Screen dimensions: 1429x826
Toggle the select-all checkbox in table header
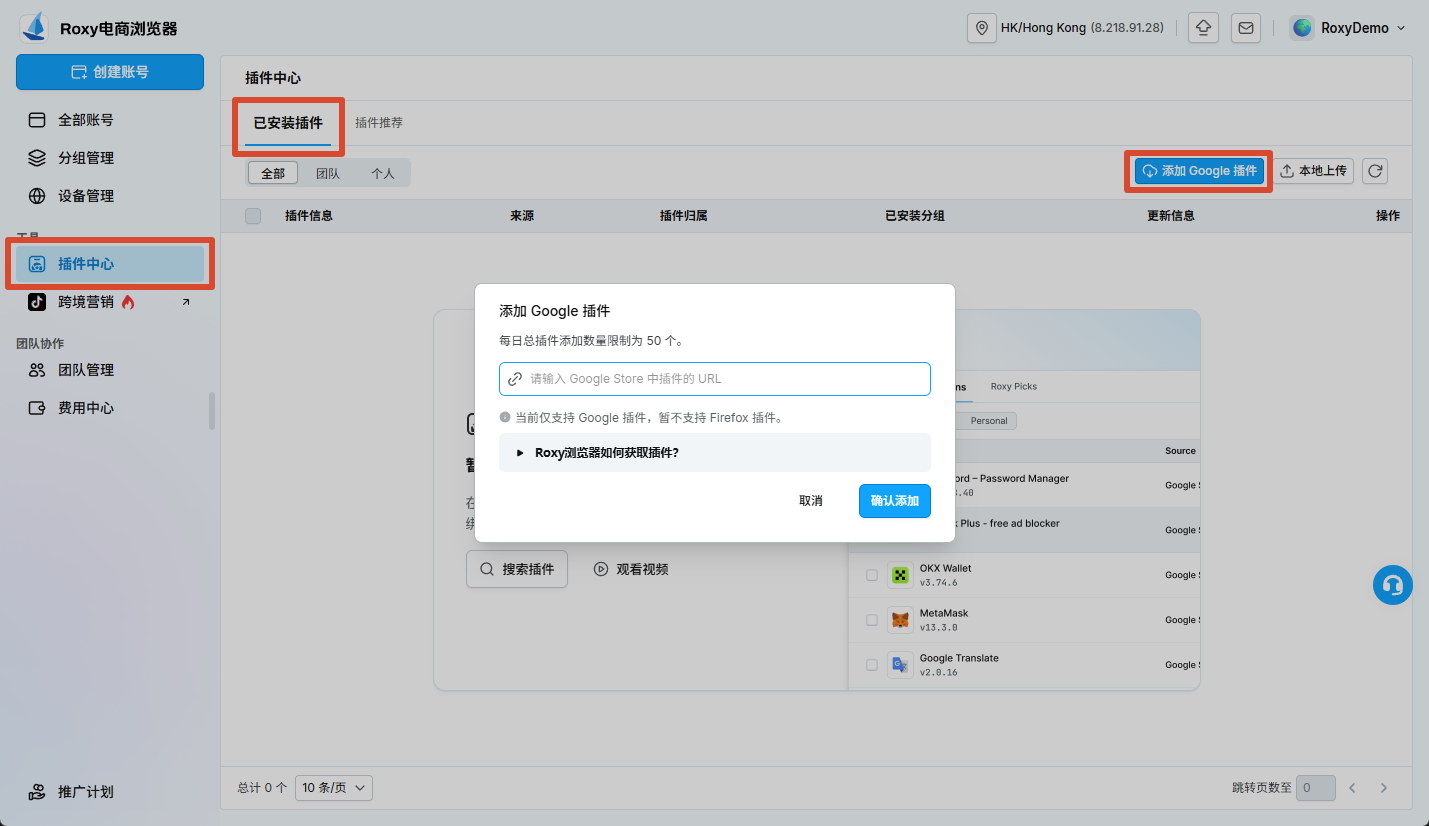click(253, 216)
